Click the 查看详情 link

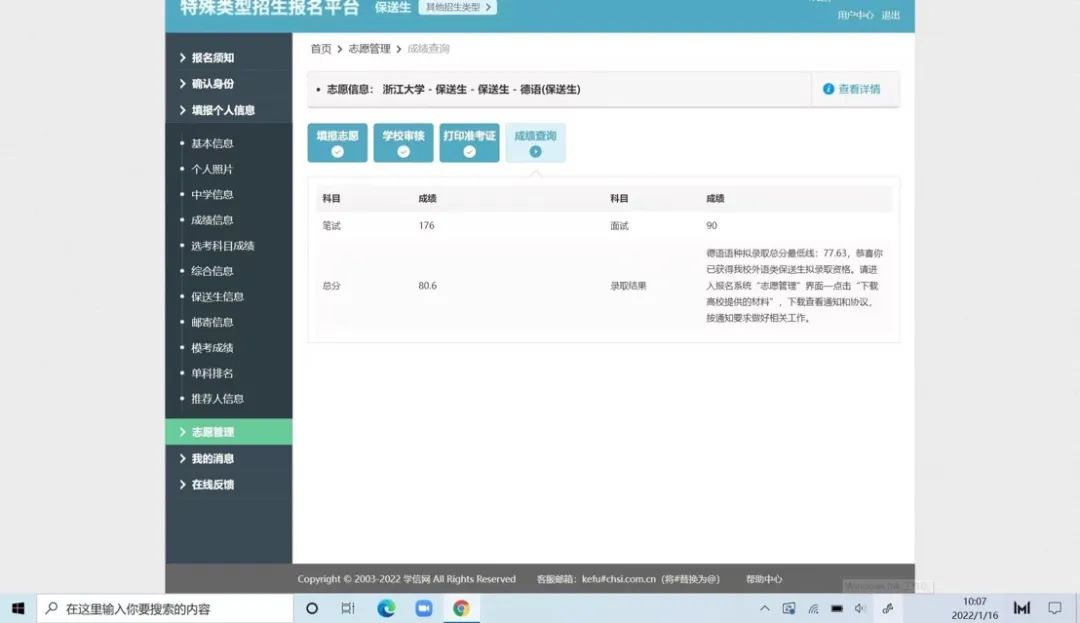852,89
